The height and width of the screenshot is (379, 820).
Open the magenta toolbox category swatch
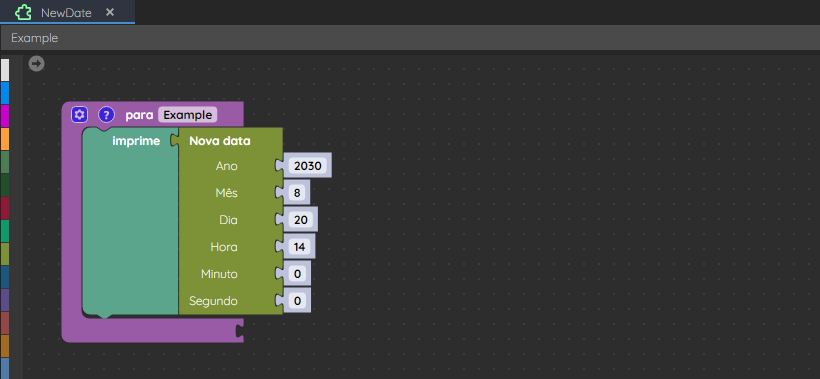coord(5,116)
